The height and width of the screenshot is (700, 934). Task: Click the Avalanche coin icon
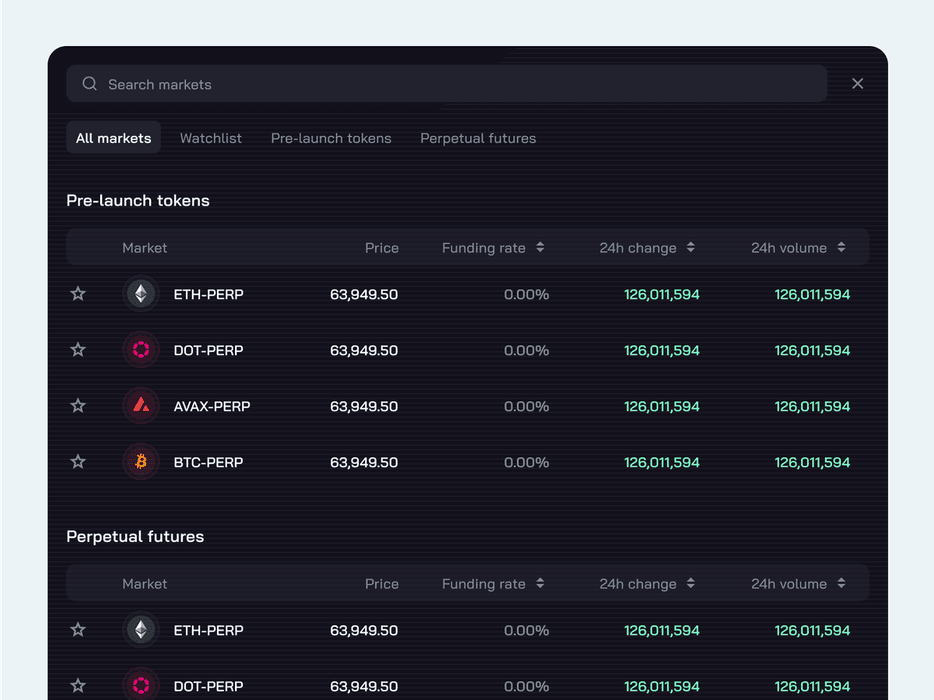coord(140,406)
